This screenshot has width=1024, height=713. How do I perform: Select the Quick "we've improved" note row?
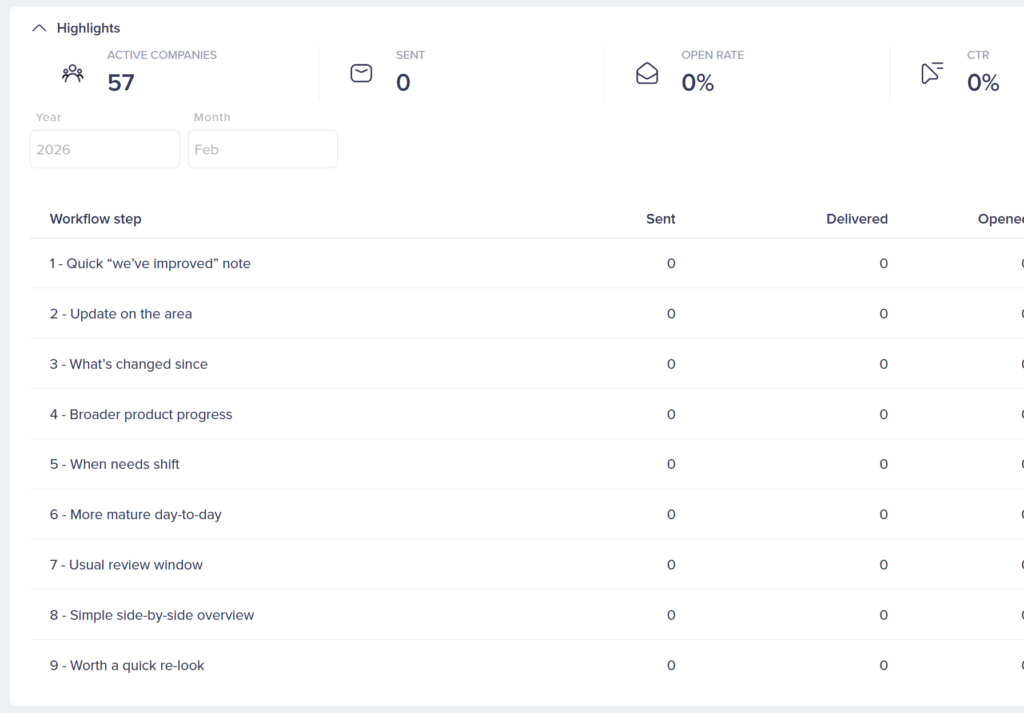point(150,264)
